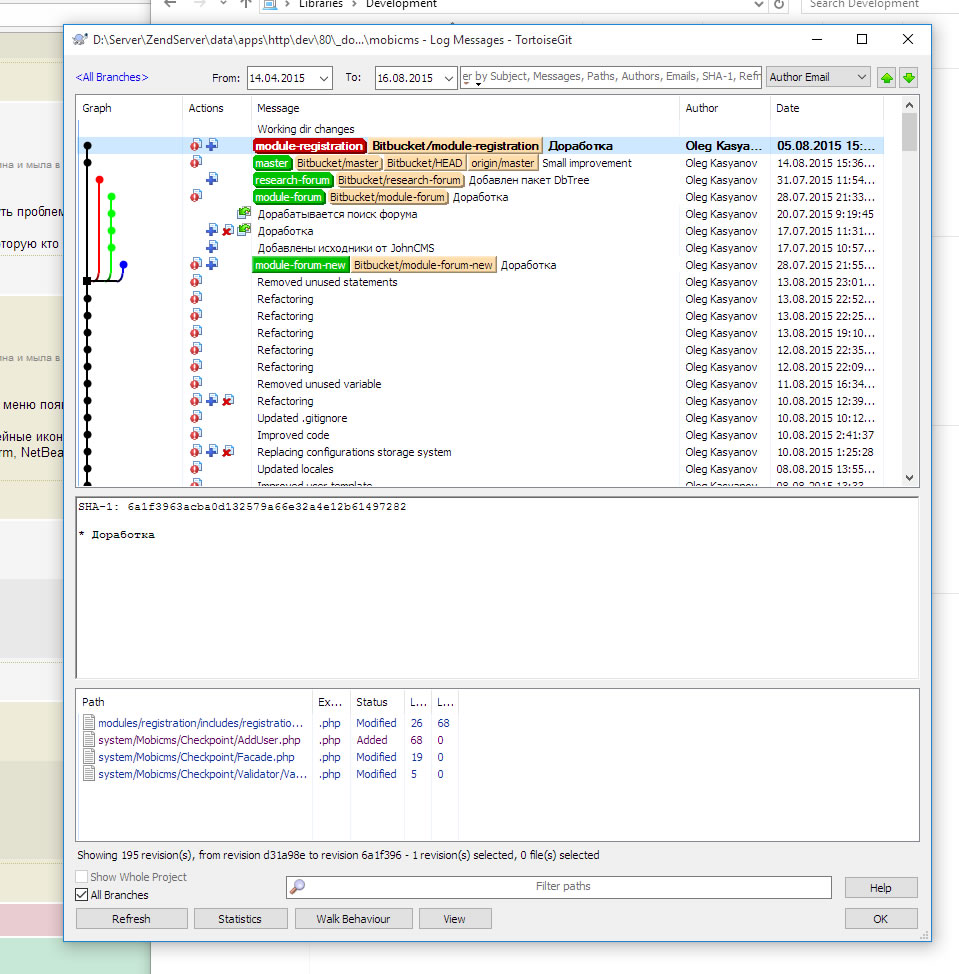The width and height of the screenshot is (959, 974).
Task: Click the Facade.php file icon
Action: (89, 757)
